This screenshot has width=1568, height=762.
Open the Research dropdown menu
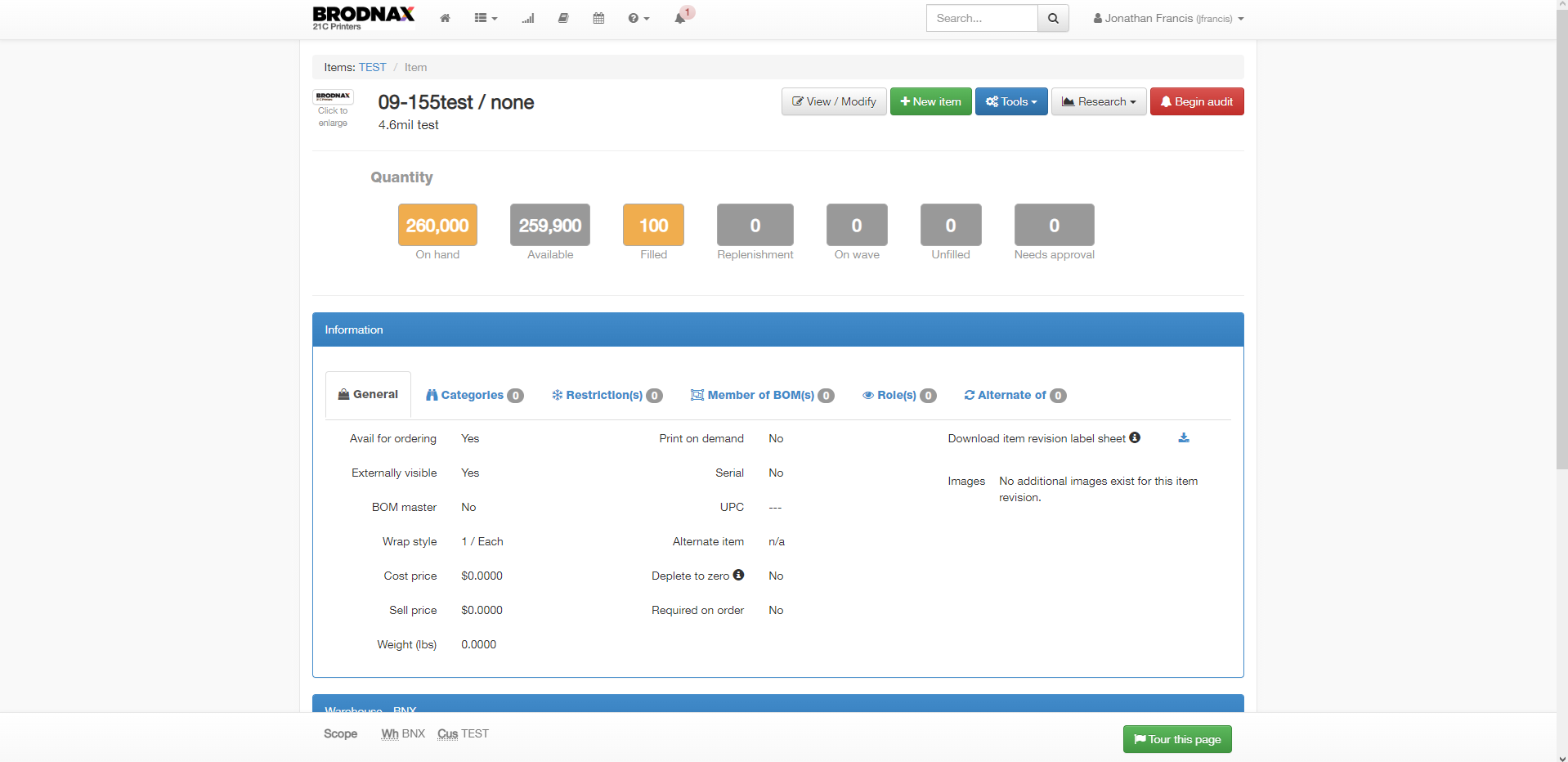(x=1099, y=101)
